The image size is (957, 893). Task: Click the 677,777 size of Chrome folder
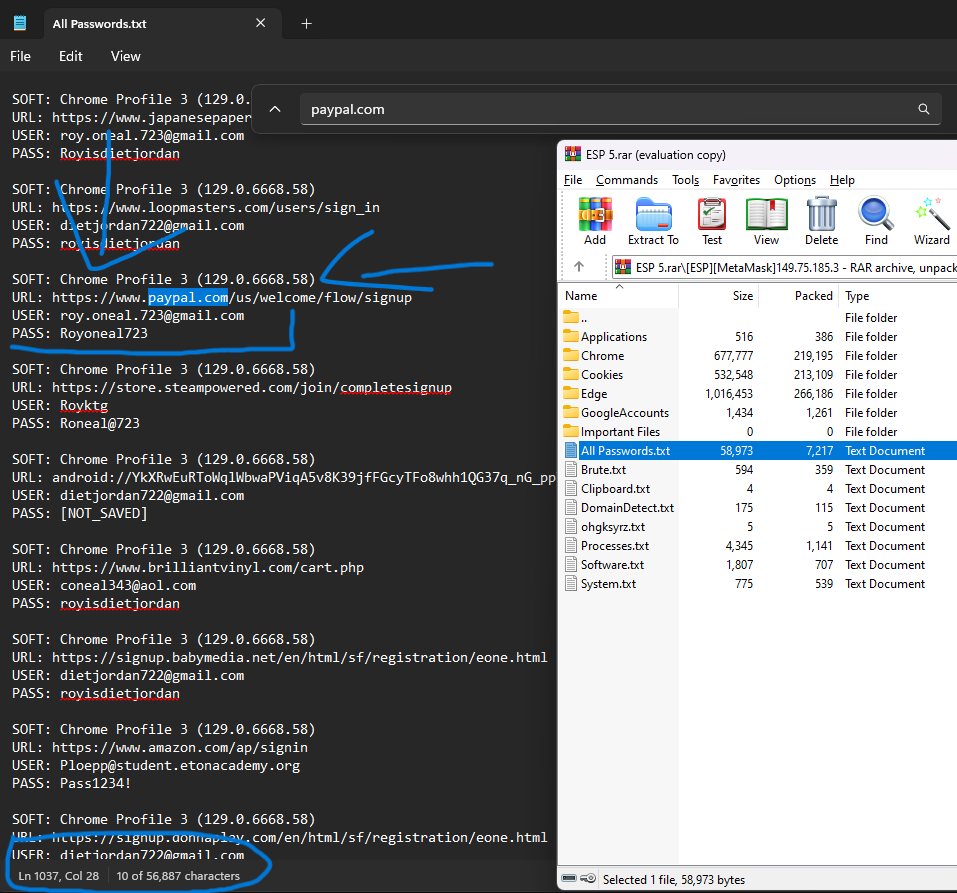(733, 355)
